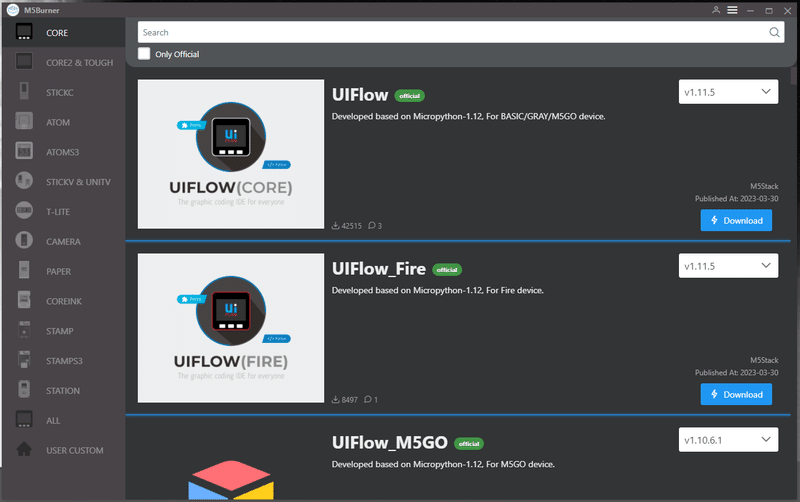Open the CAMERA category icon
Image resolution: width=800 pixels, height=502 pixels.
[x=24, y=240]
